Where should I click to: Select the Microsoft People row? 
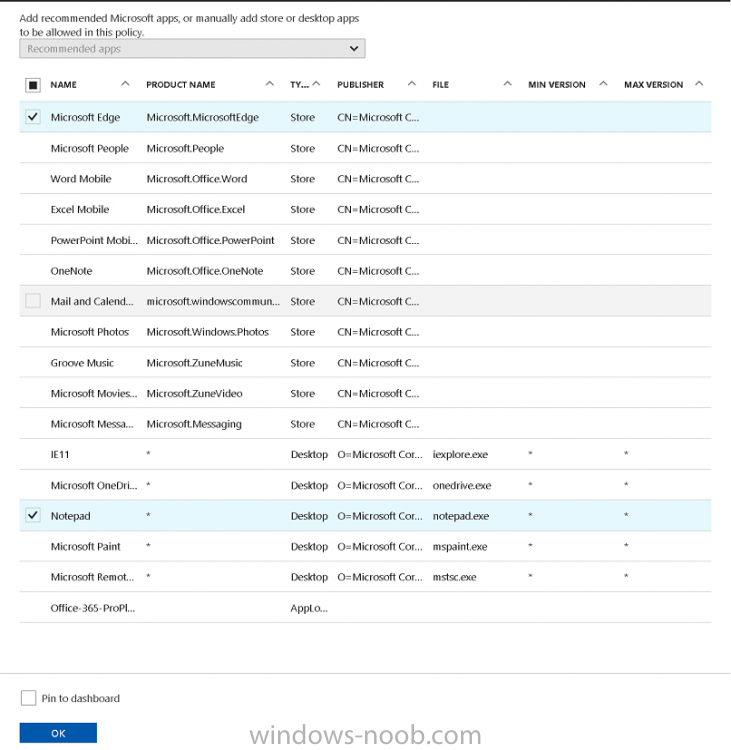366,148
